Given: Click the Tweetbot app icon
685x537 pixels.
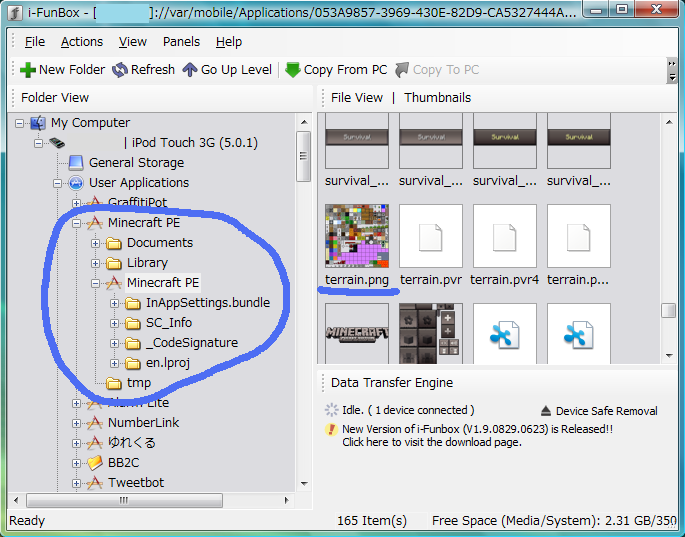Looking at the screenshot, I should coord(95,483).
